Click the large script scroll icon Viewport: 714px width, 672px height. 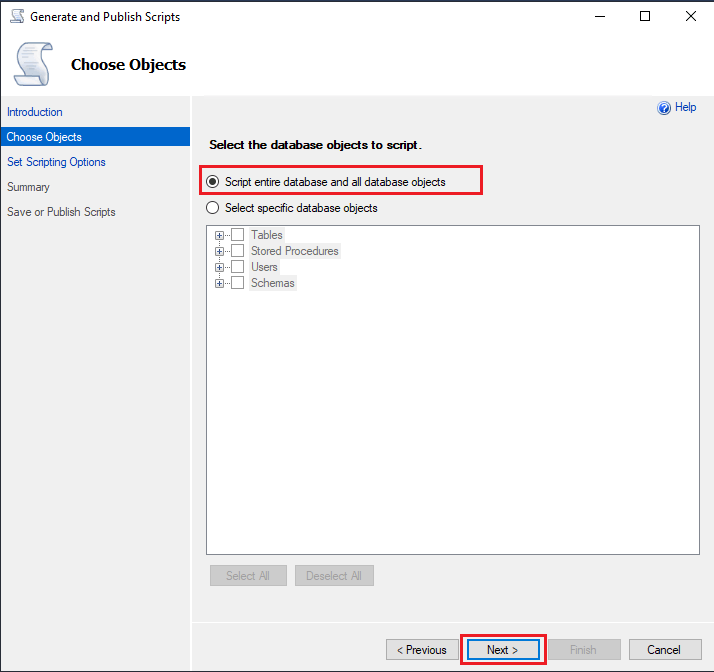coord(33,64)
